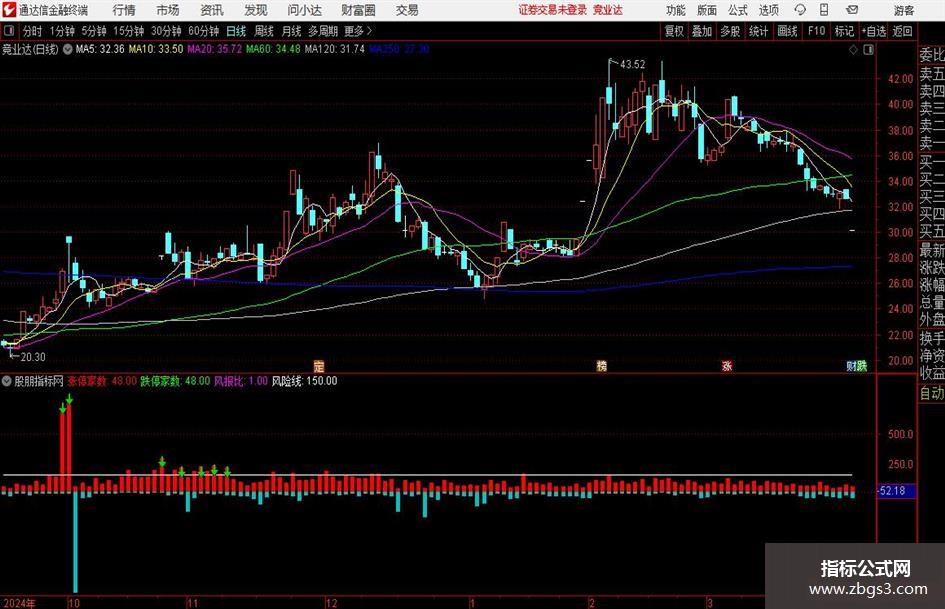Open the 发现 menu
This screenshot has height=609, width=945.
tap(256, 10)
